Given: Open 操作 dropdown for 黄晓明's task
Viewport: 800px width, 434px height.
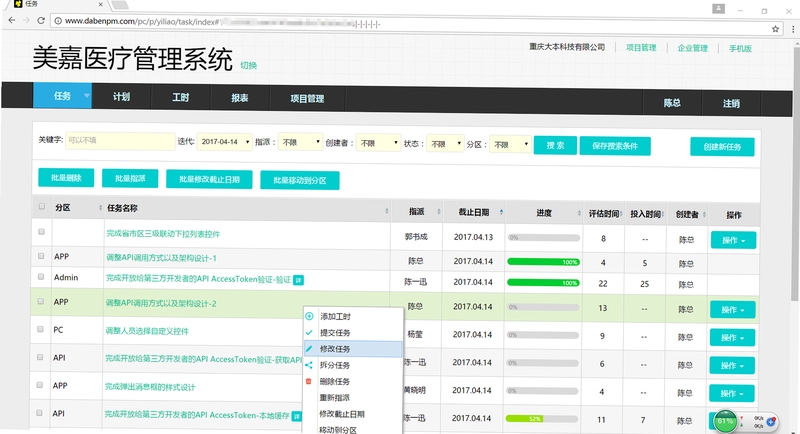Looking at the screenshot, I should (x=731, y=393).
